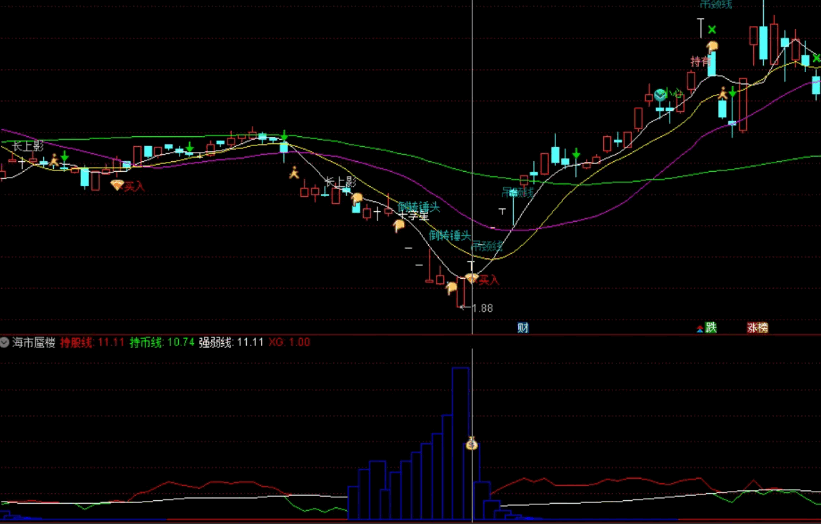This screenshot has width=821, height=524.
Task: Select the 吊颈线 label just above the low's 买入
Action: [x=487, y=246]
